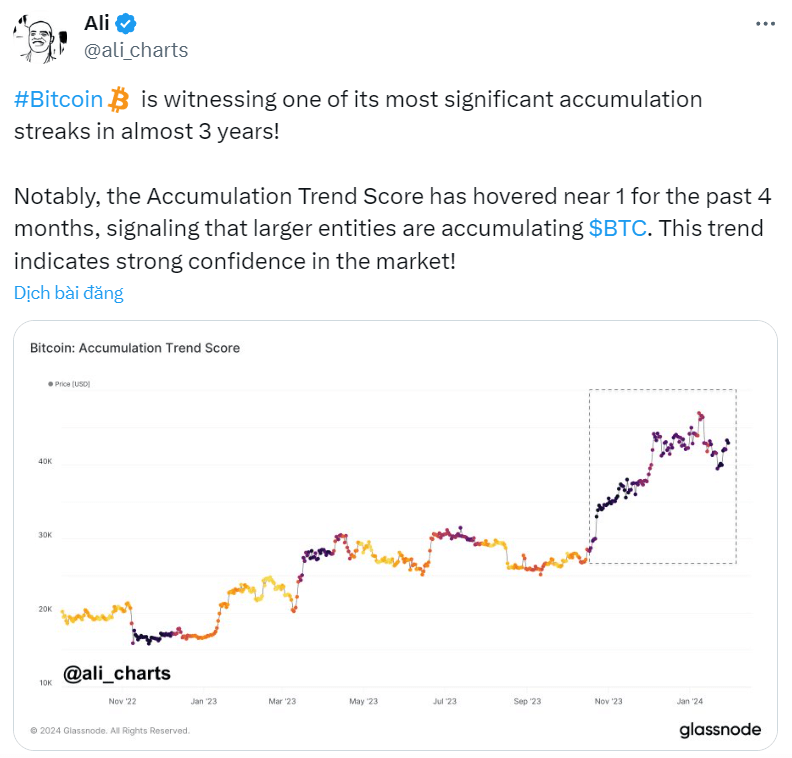The width and height of the screenshot is (792, 758).
Task: Click the "Nov '22" x-axis label
Action: 123,702
